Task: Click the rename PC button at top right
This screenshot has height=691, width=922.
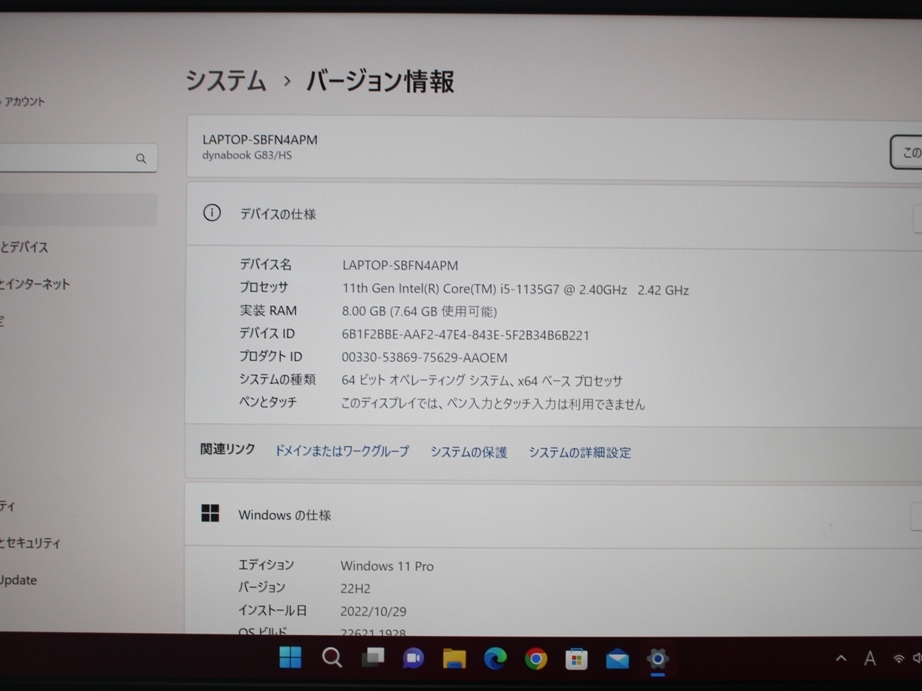Action: (x=906, y=152)
